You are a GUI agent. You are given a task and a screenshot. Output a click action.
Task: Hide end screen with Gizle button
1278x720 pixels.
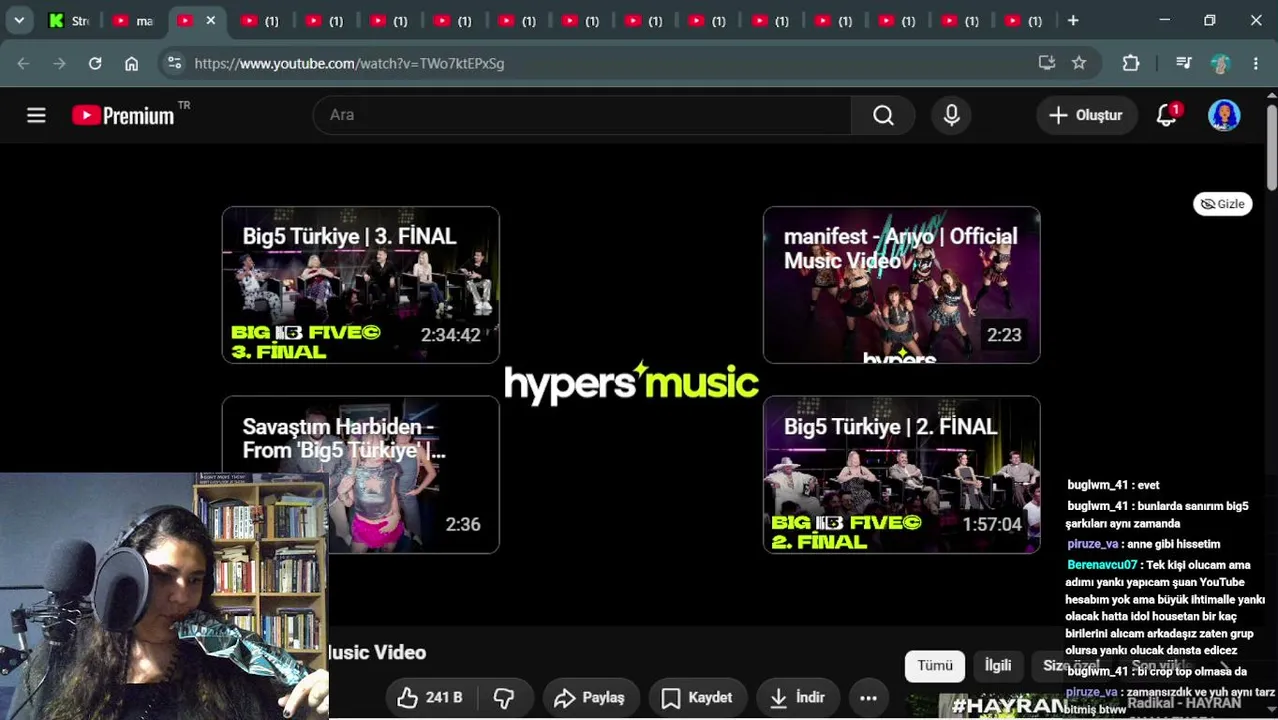(x=1222, y=204)
